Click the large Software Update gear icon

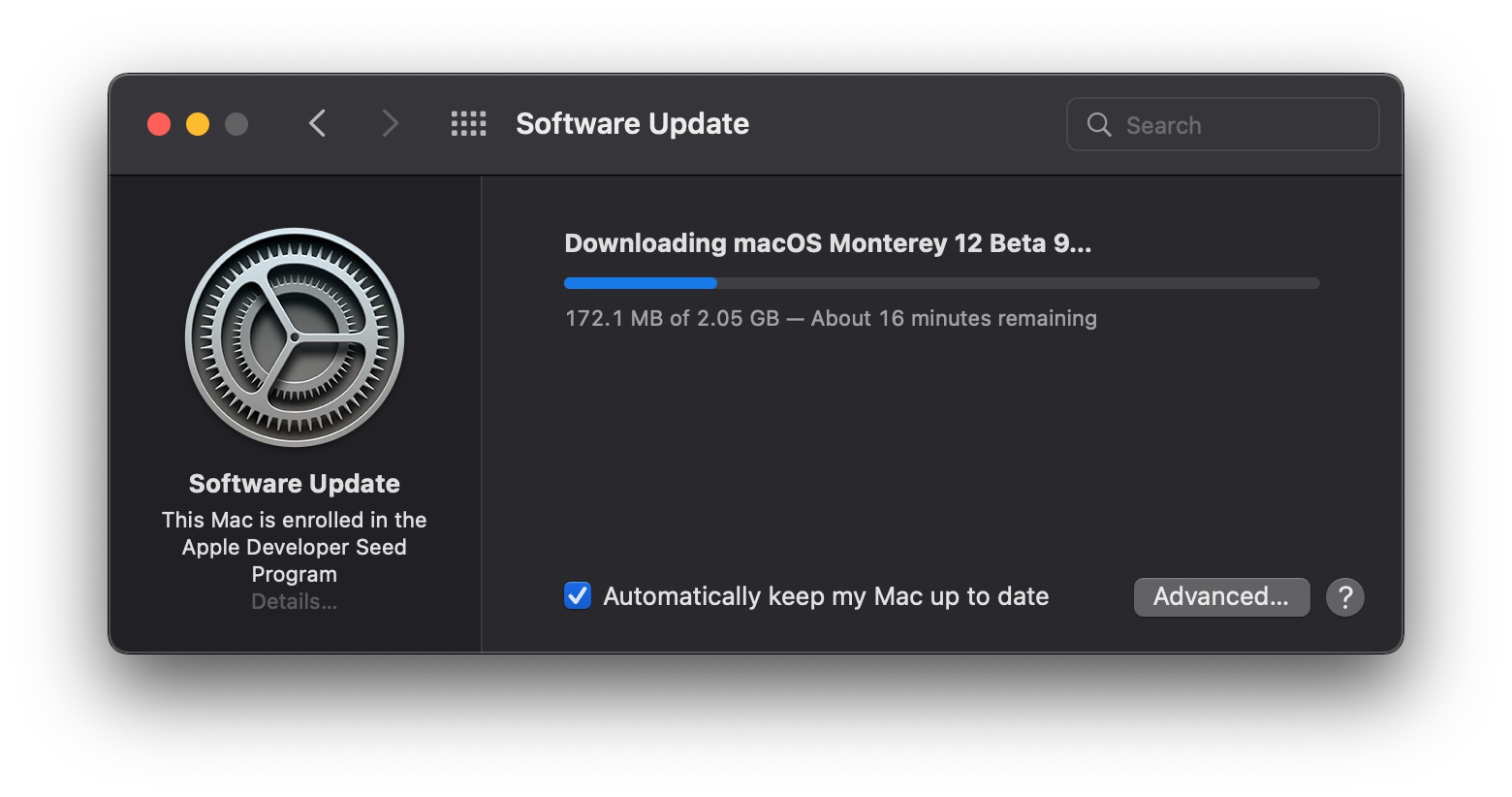coord(295,337)
